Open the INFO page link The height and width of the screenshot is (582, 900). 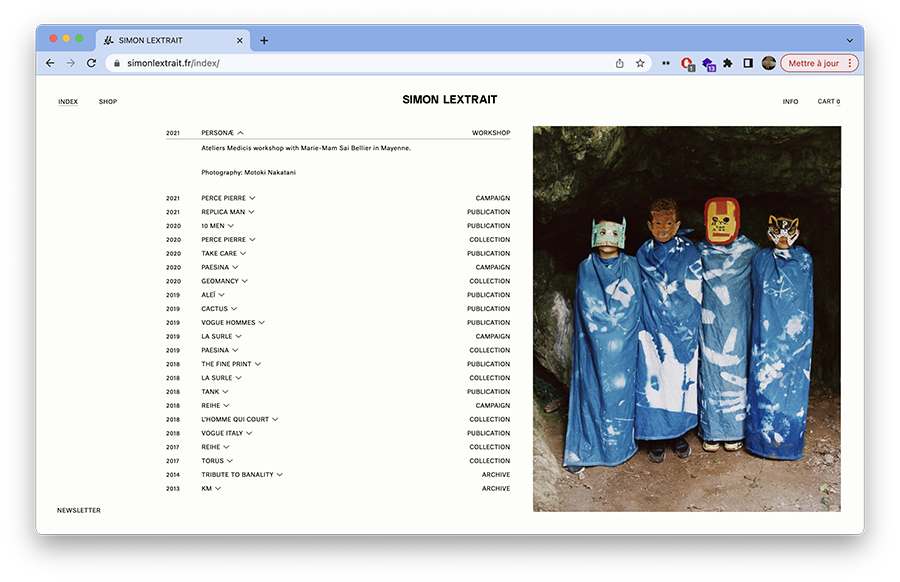(x=790, y=102)
